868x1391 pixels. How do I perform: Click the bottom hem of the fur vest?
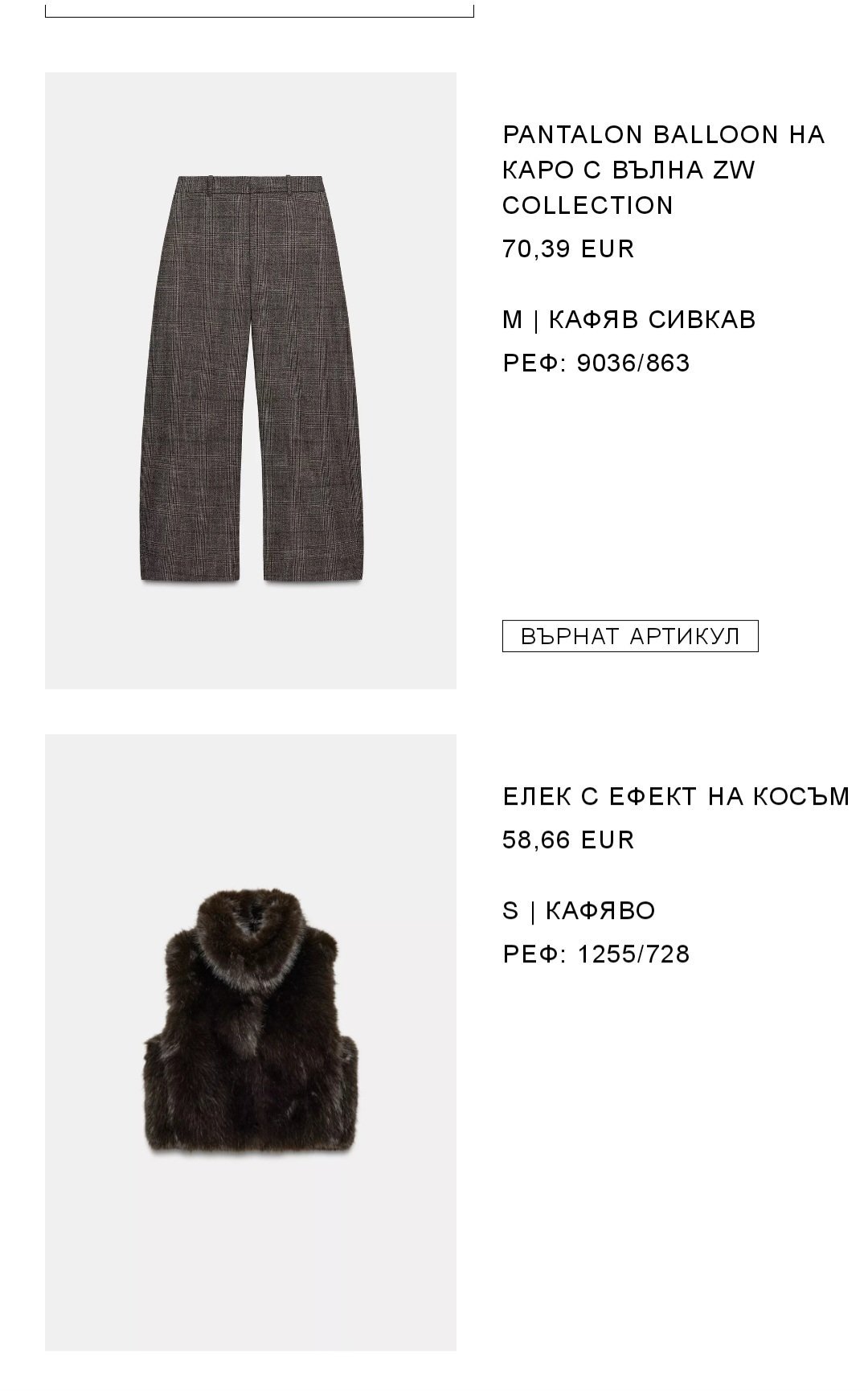pos(251,1140)
